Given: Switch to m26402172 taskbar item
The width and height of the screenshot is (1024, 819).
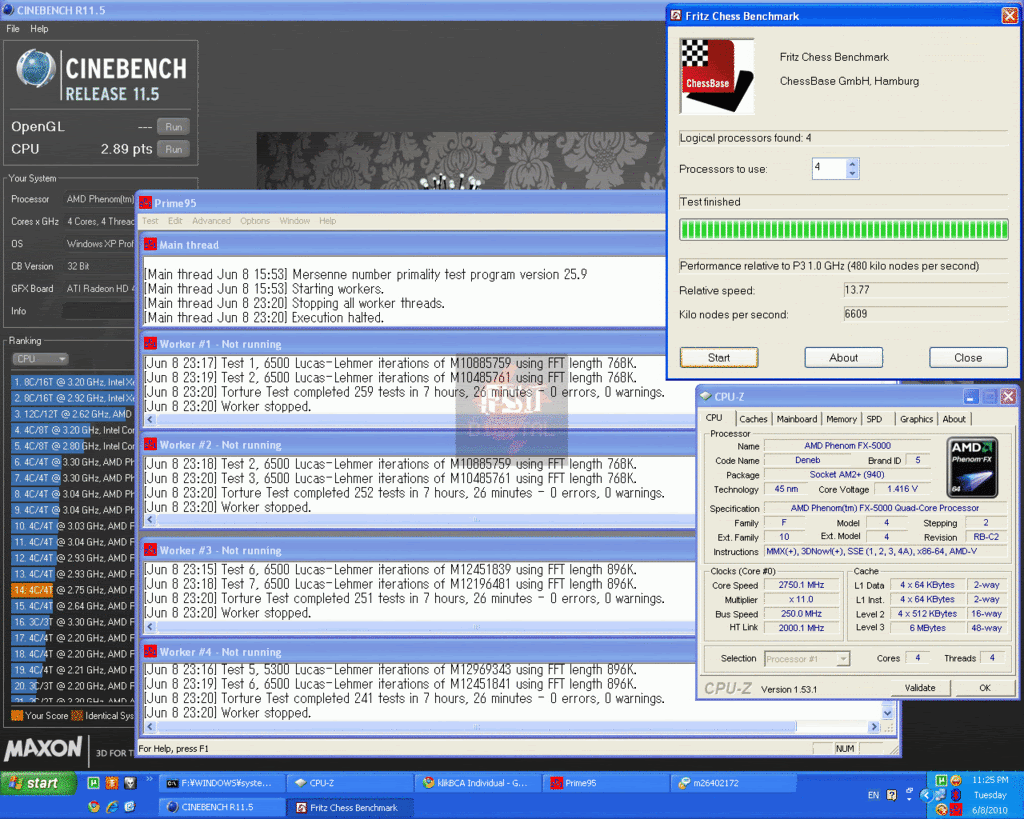Looking at the screenshot, I should point(735,782).
